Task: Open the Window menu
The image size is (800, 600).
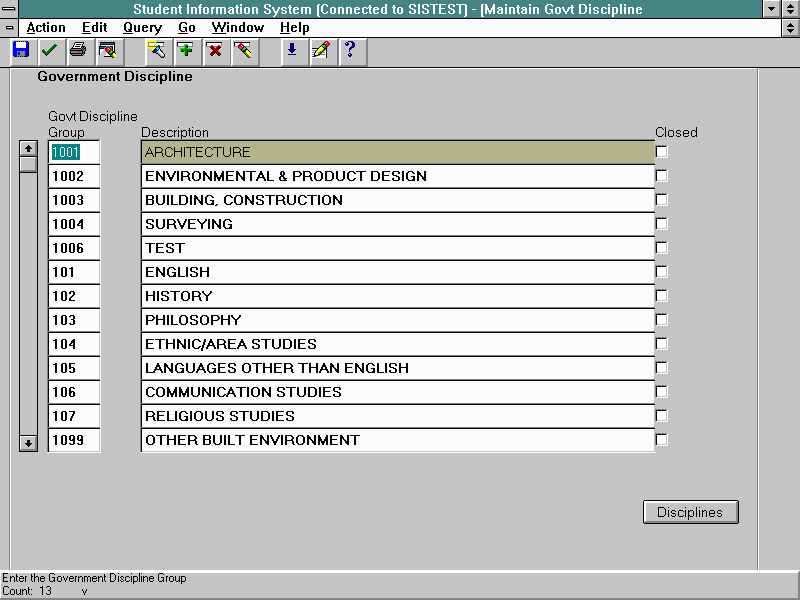Action: pos(238,28)
